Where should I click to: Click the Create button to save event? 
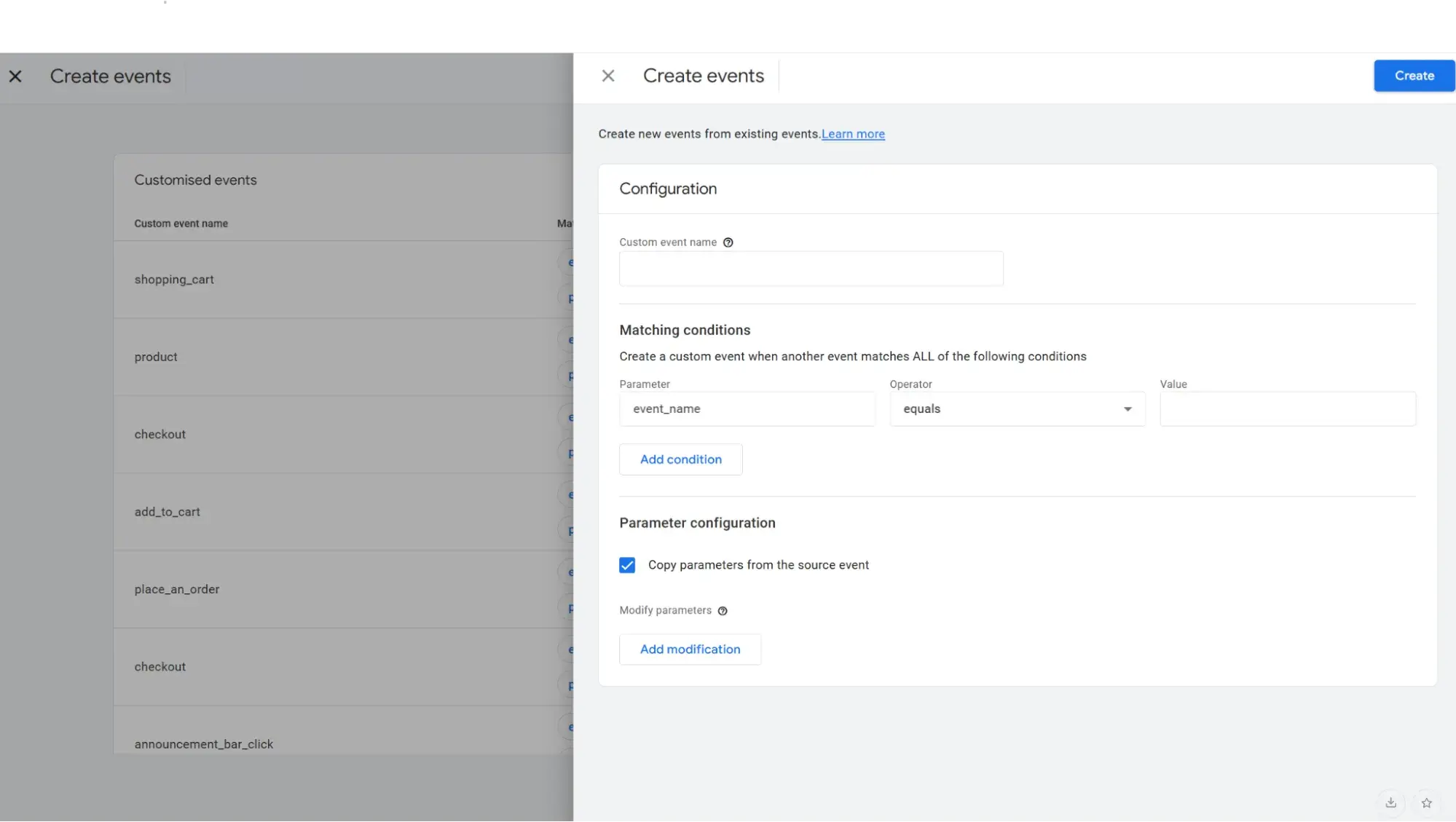(x=1415, y=75)
